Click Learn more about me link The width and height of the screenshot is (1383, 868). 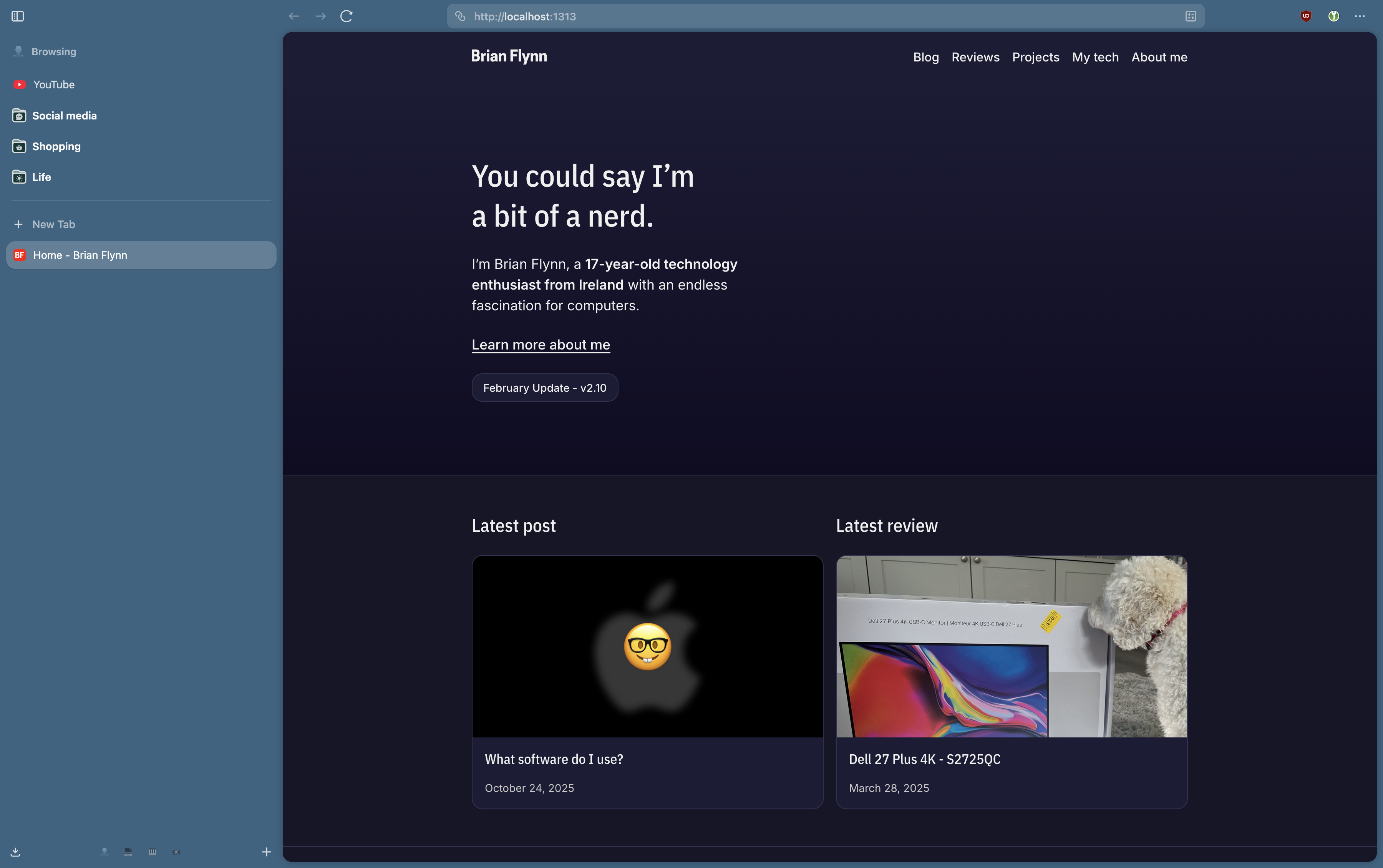540,345
